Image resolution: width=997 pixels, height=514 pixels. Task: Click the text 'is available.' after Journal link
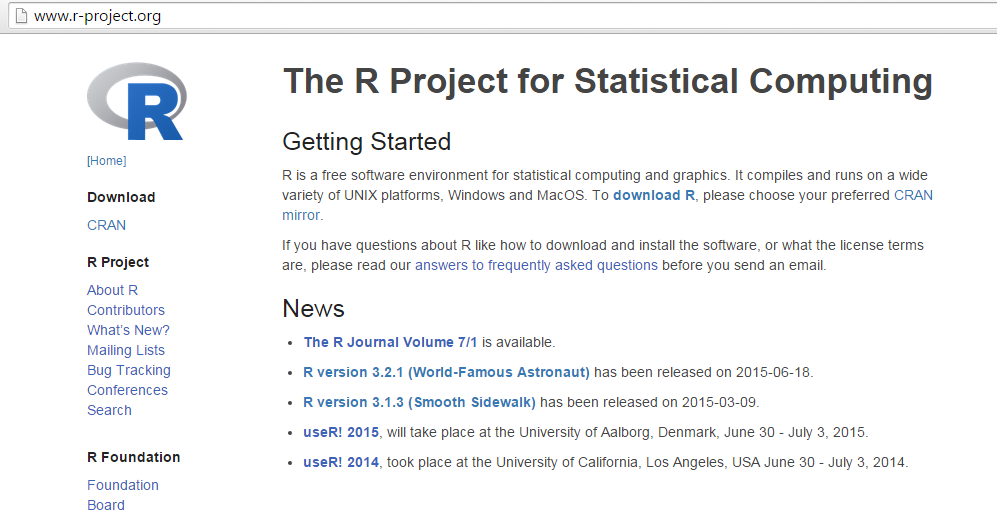click(x=518, y=342)
